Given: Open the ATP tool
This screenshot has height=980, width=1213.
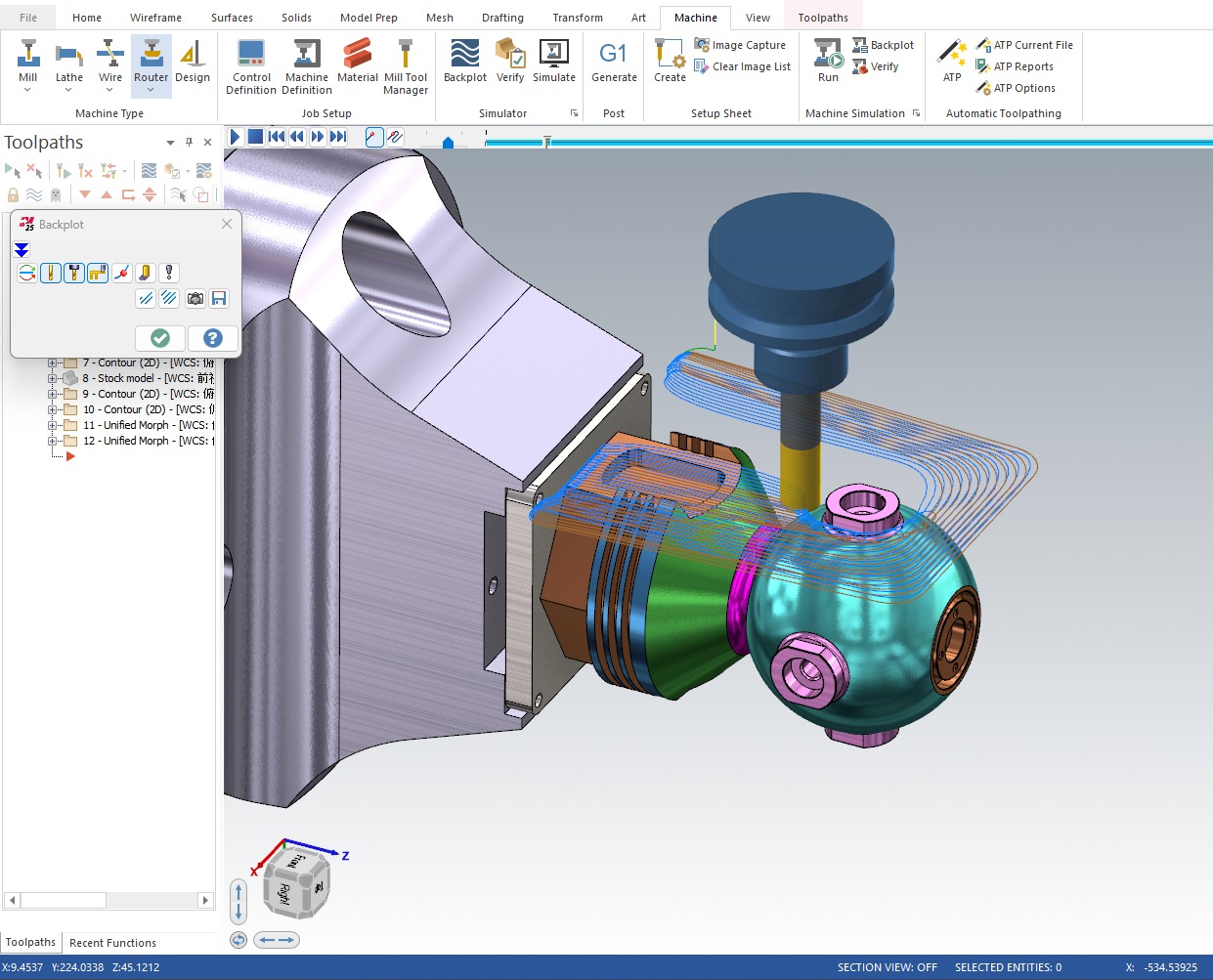Looking at the screenshot, I should pos(952,61).
